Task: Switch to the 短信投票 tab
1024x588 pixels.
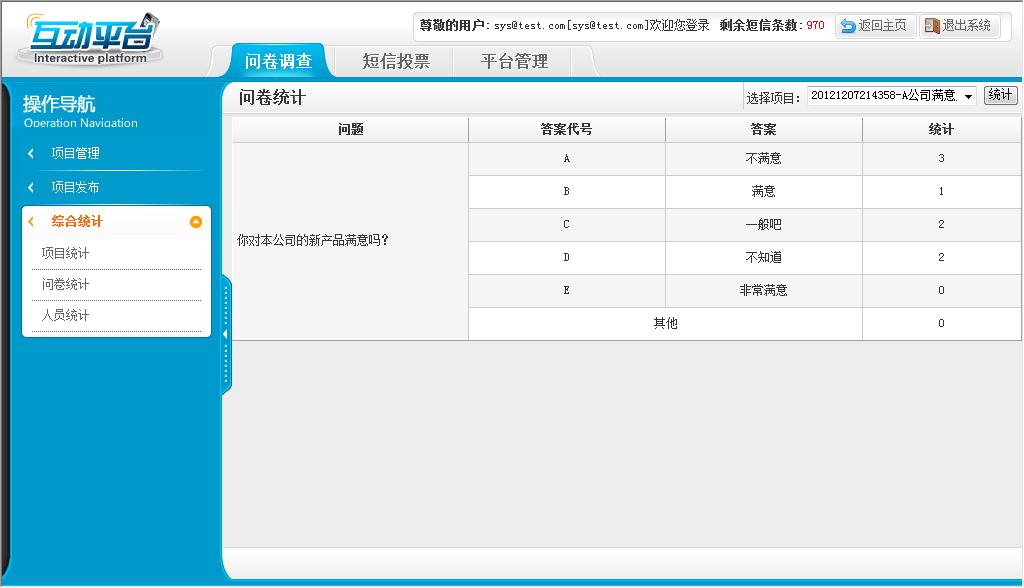Action: point(396,61)
